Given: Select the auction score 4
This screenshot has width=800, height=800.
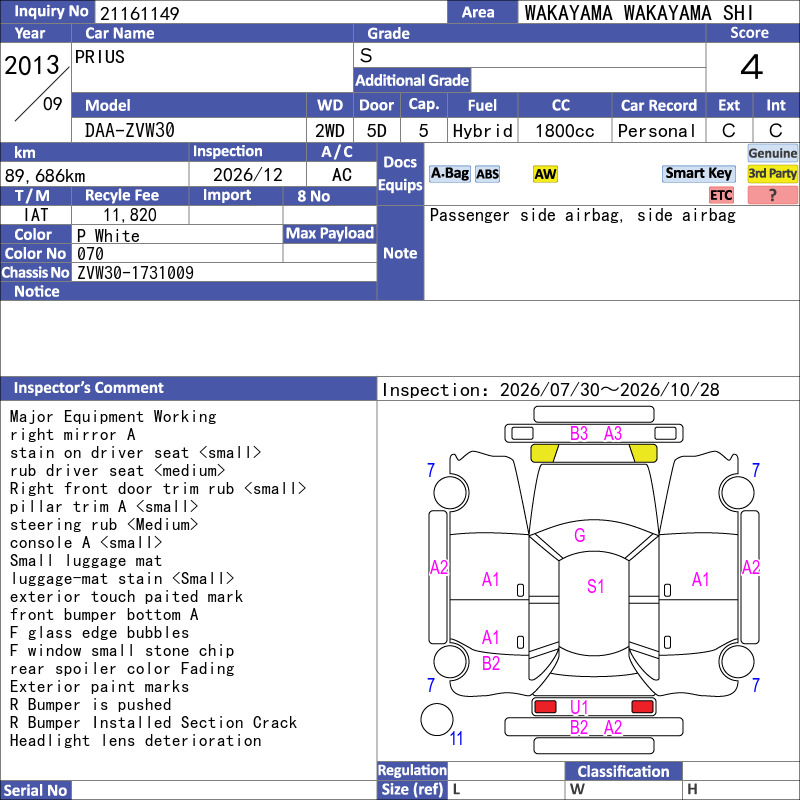Looking at the screenshot, I should 752,67.
